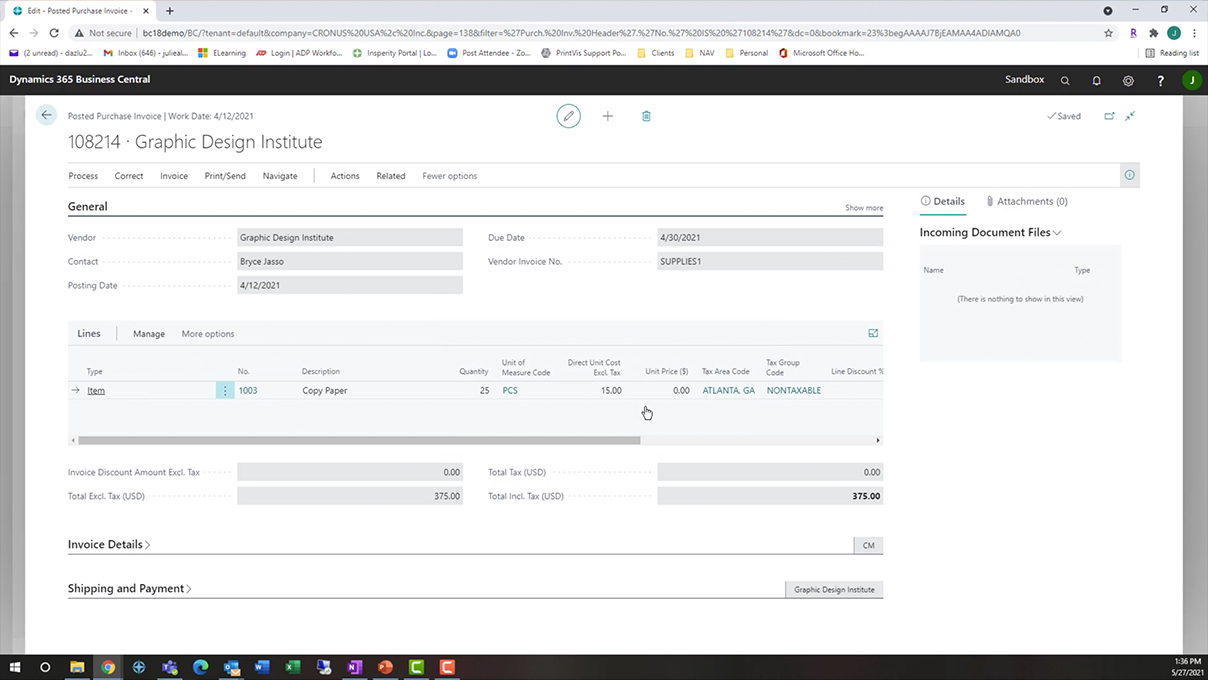Open PowerPoint from the taskbar
The image size is (1208, 680).
point(385,667)
